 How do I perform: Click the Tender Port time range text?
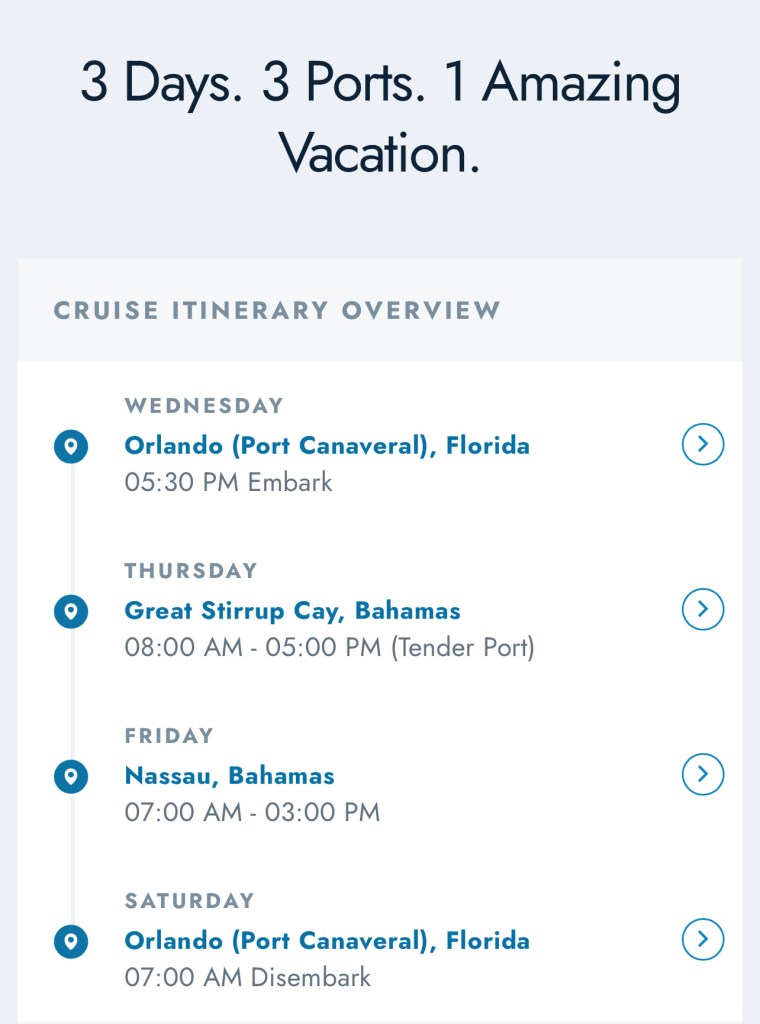329,648
